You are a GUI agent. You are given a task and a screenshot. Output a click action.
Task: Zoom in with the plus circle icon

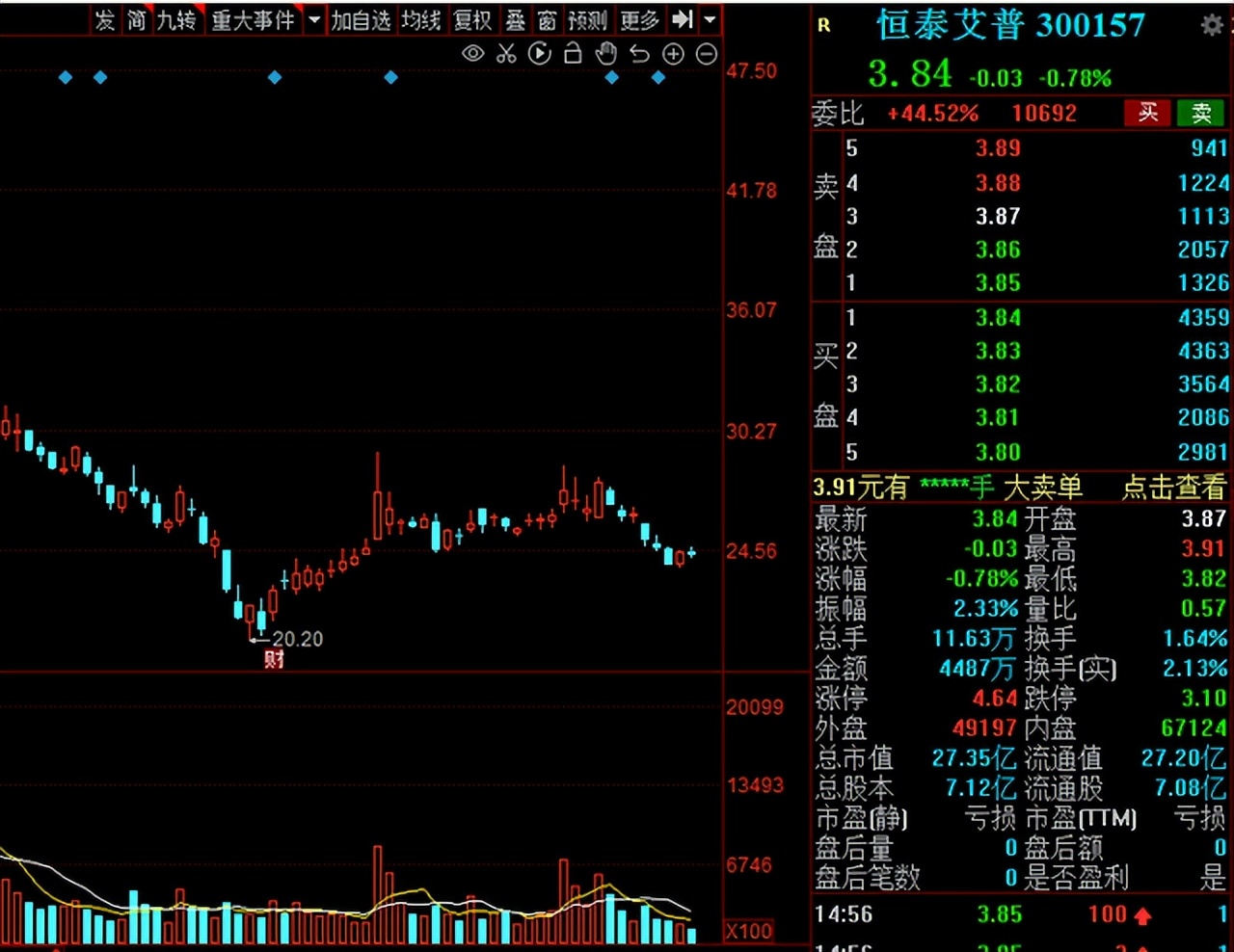(673, 54)
